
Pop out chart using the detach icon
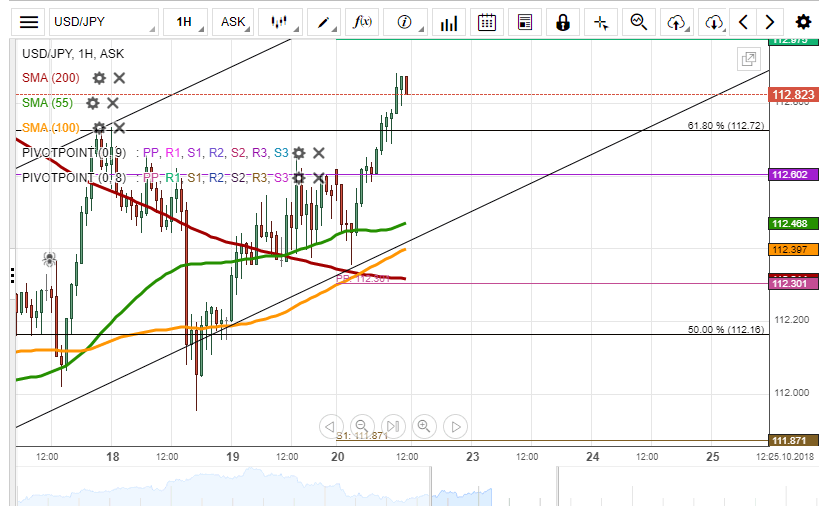747,59
